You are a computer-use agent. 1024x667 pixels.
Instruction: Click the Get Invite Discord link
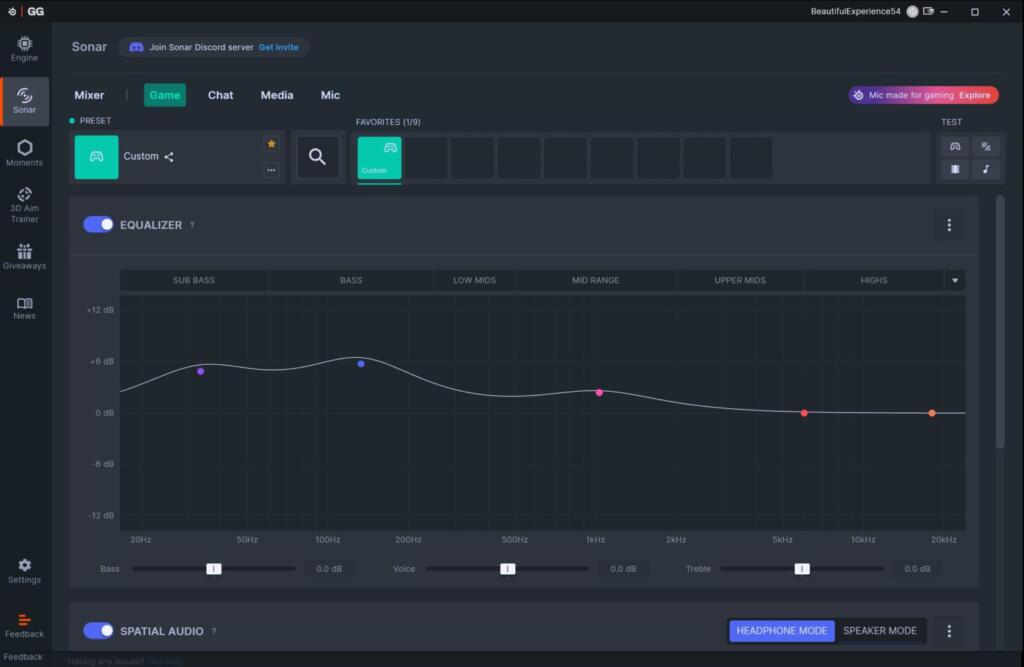279,47
